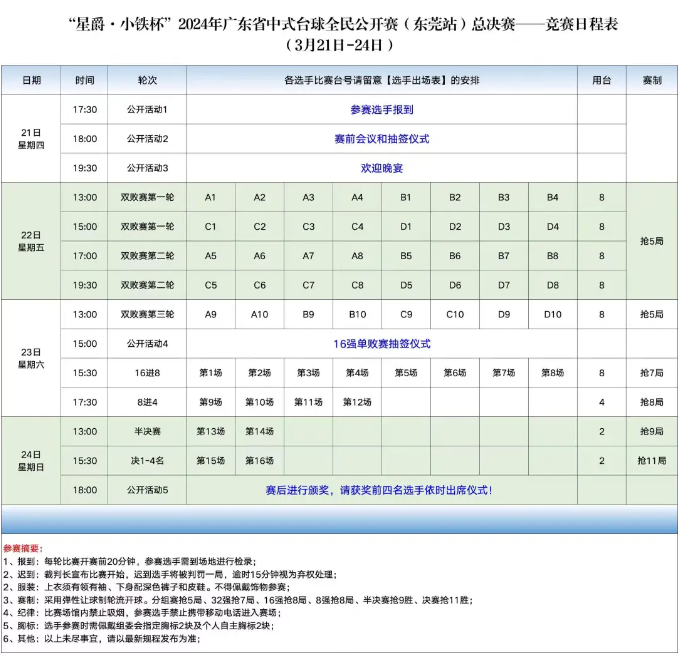678x655 pixels.
Task: Click the 16强单败赛抽签仪式 text
Action: [382, 344]
